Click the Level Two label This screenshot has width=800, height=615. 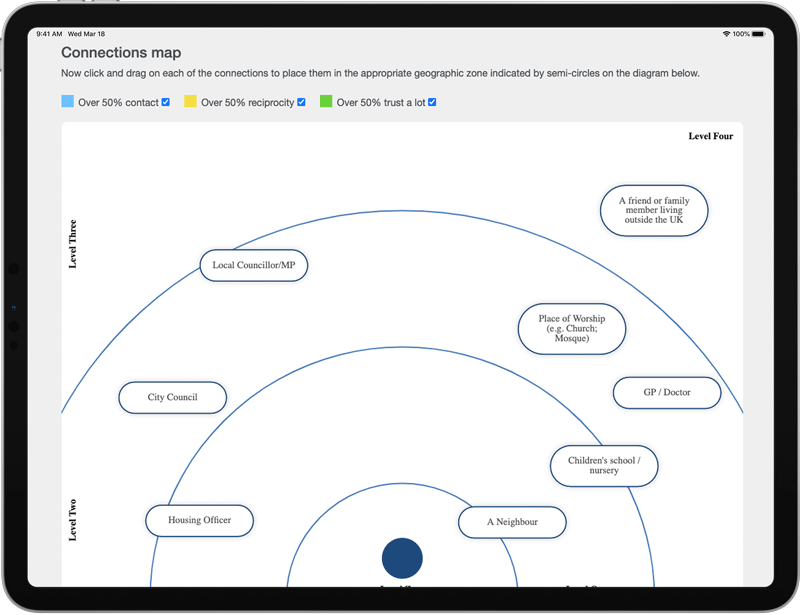(72, 520)
